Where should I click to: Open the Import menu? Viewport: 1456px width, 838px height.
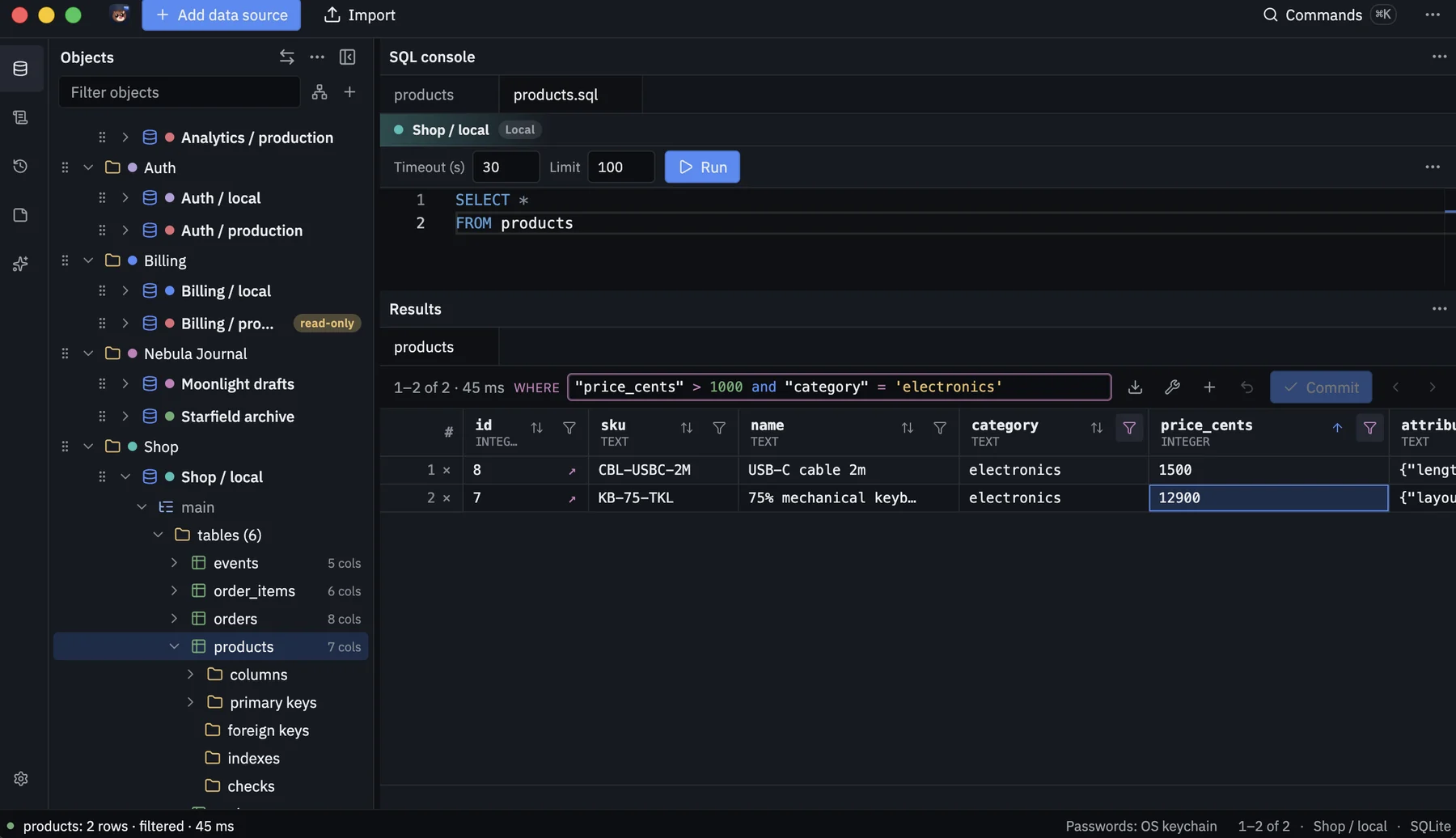coord(359,15)
